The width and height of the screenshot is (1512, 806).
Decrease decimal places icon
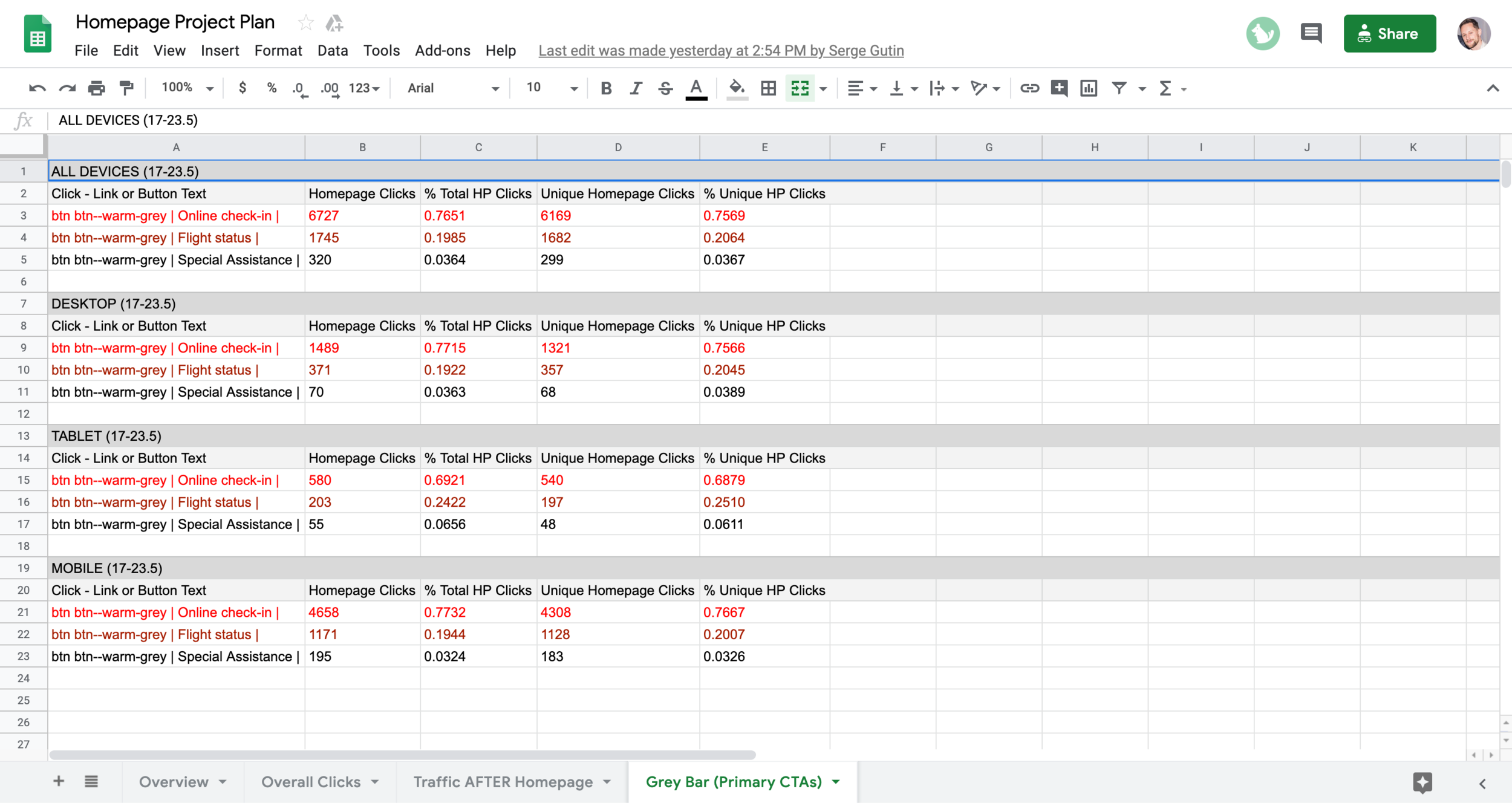tap(300, 89)
